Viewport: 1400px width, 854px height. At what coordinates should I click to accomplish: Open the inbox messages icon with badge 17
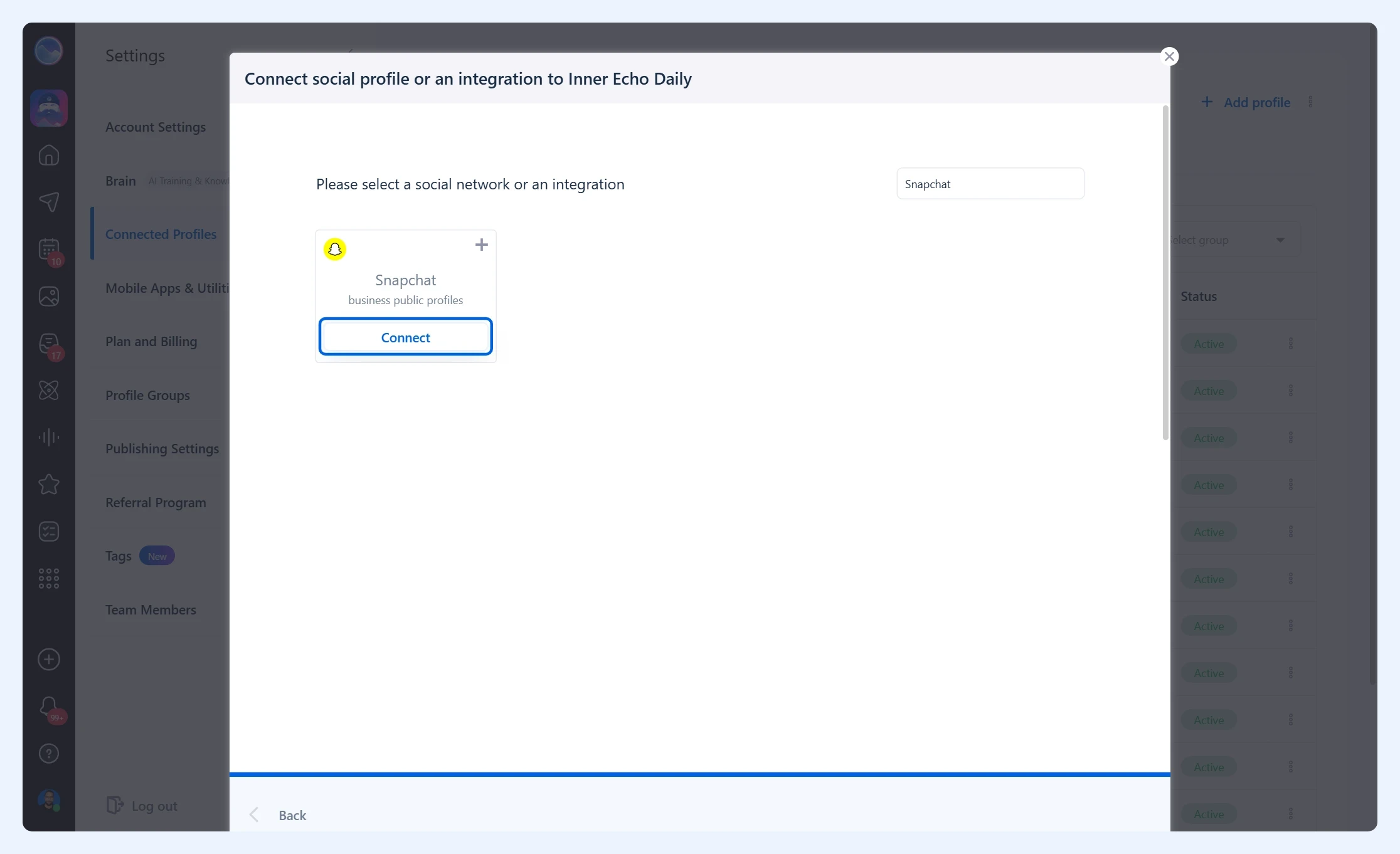click(49, 344)
